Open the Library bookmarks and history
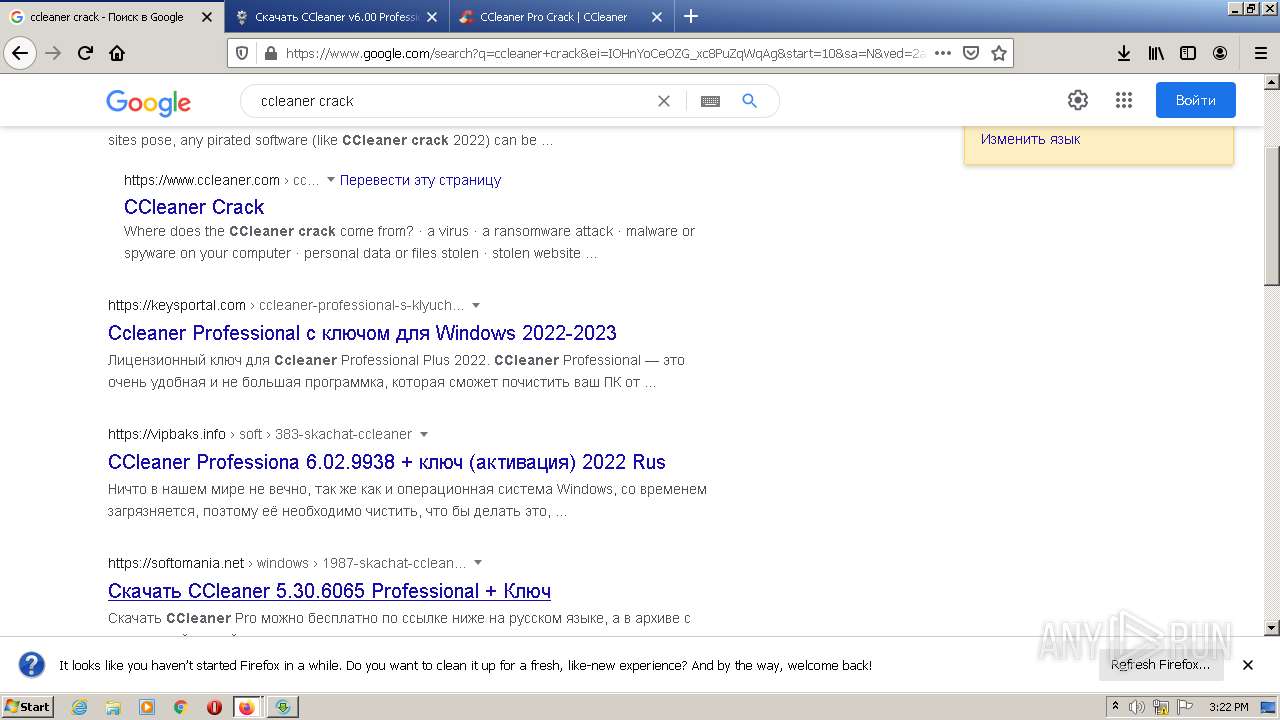1280x720 pixels. (x=1156, y=53)
